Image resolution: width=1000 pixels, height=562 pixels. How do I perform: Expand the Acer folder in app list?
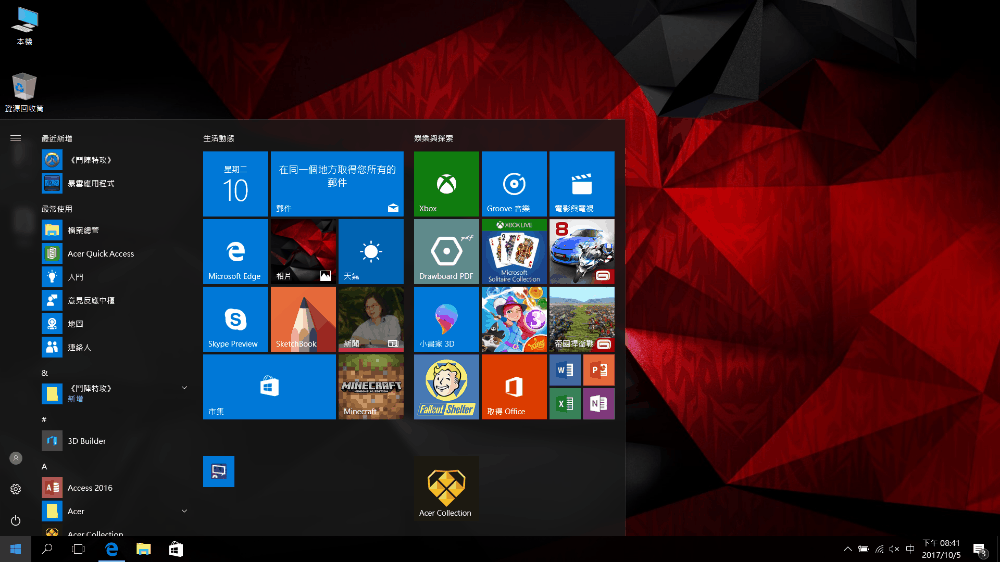(115, 511)
